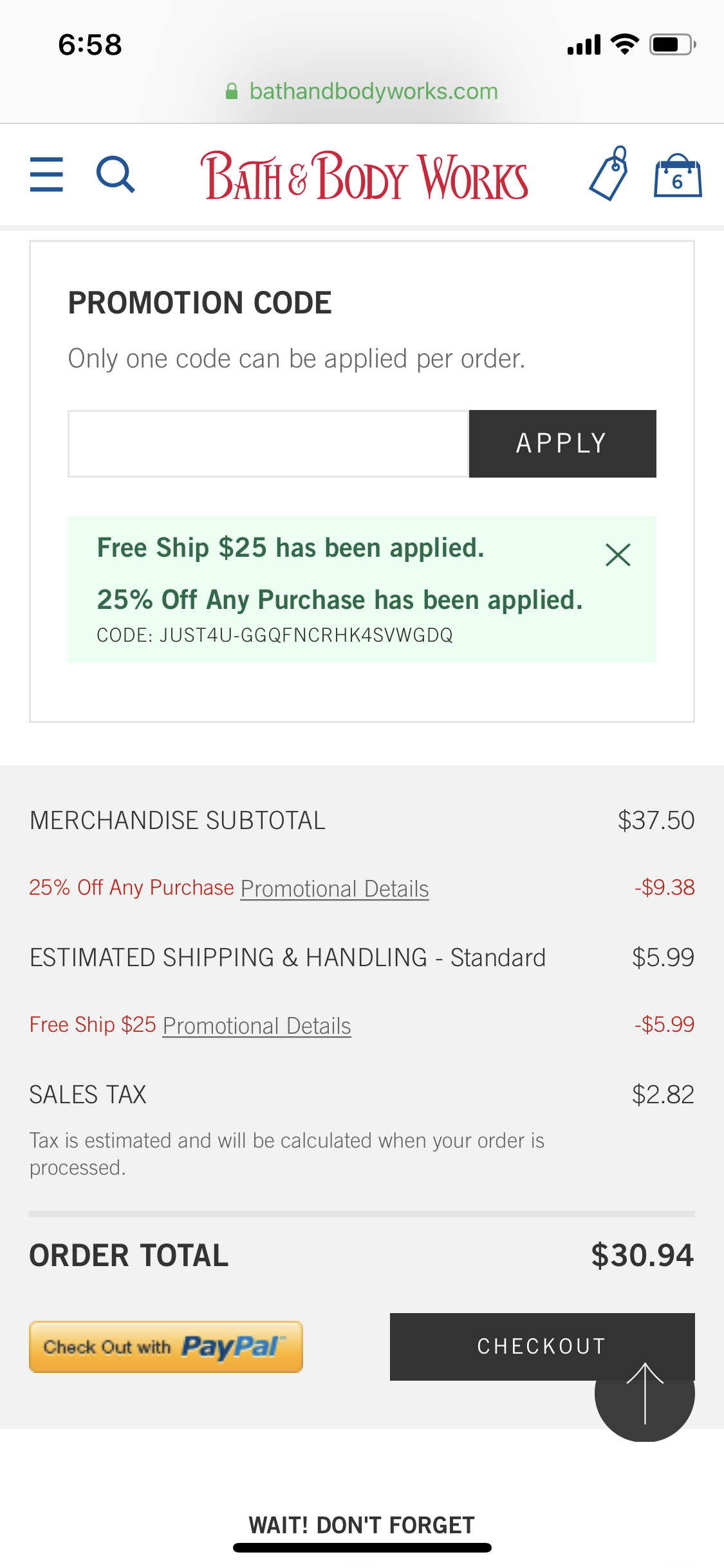
Task: Remove applied promo code with X
Action: (618, 555)
